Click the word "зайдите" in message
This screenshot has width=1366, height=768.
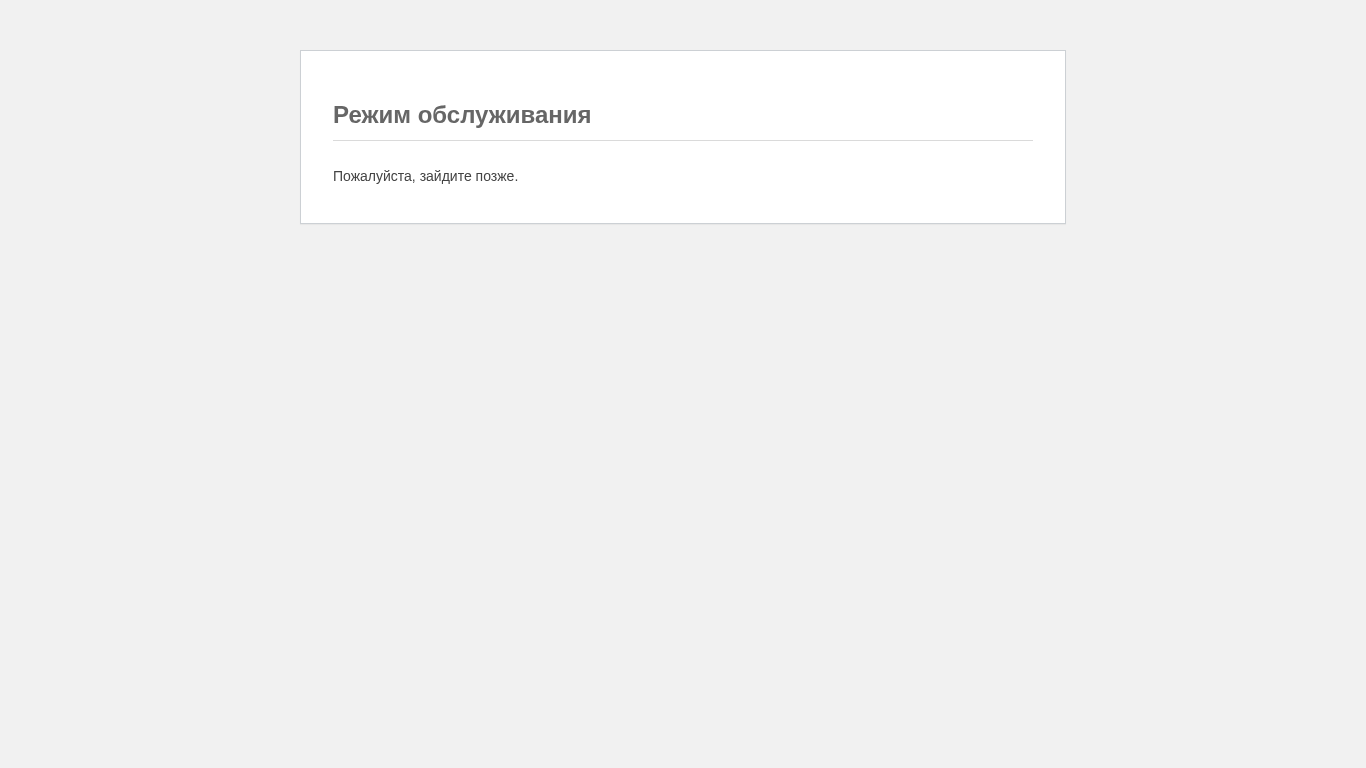click(445, 176)
